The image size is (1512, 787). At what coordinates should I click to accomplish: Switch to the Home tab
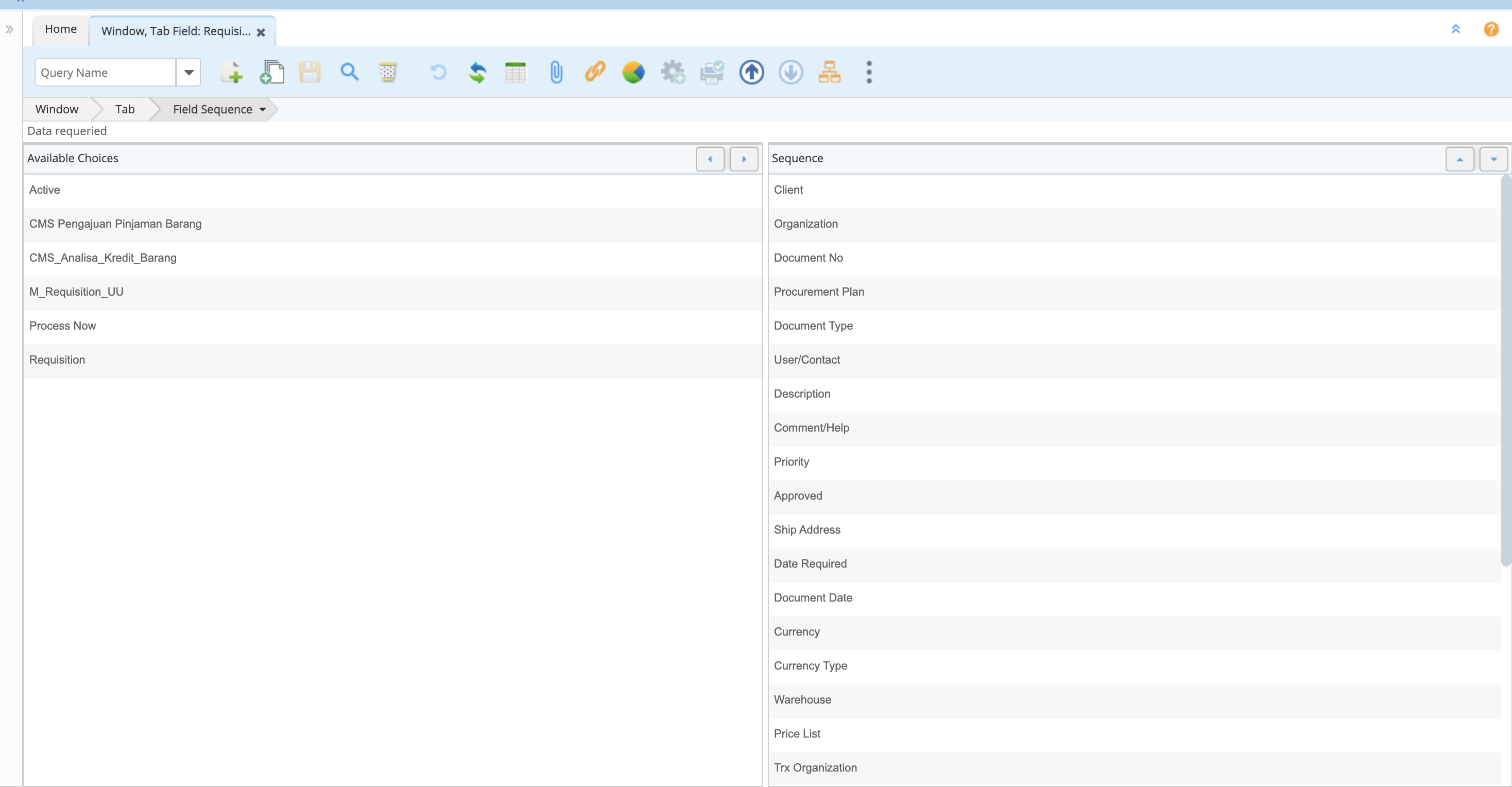pos(61,29)
